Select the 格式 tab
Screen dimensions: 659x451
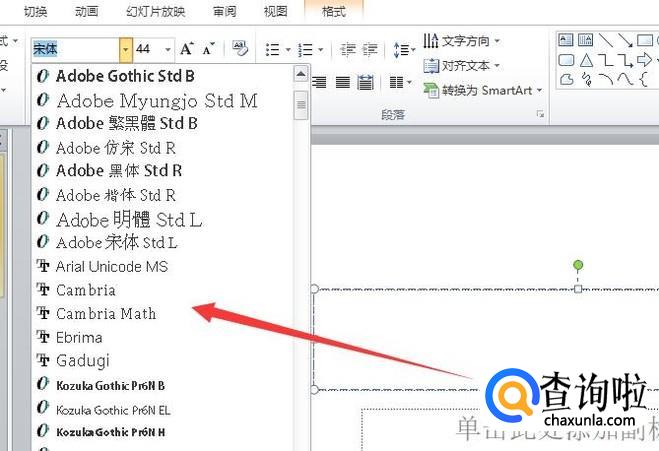(x=334, y=11)
